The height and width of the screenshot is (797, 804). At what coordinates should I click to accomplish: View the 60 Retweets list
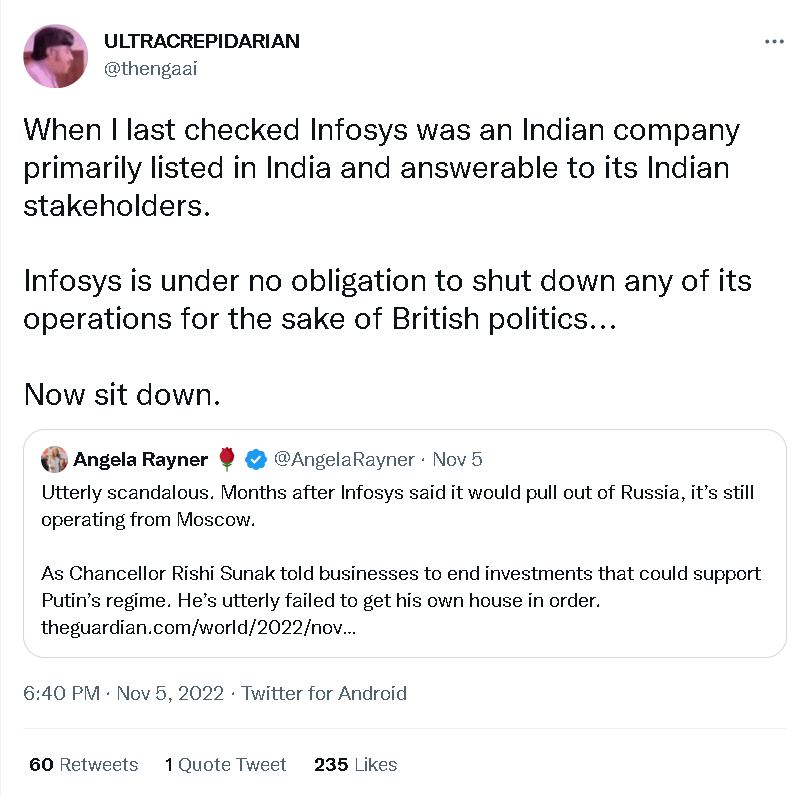click(84, 764)
